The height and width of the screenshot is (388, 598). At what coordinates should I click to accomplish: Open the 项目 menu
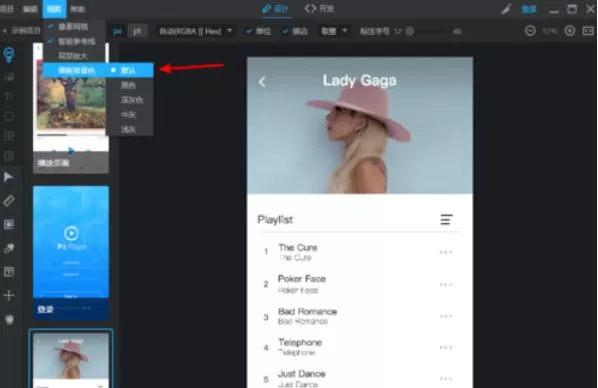pos(7,9)
